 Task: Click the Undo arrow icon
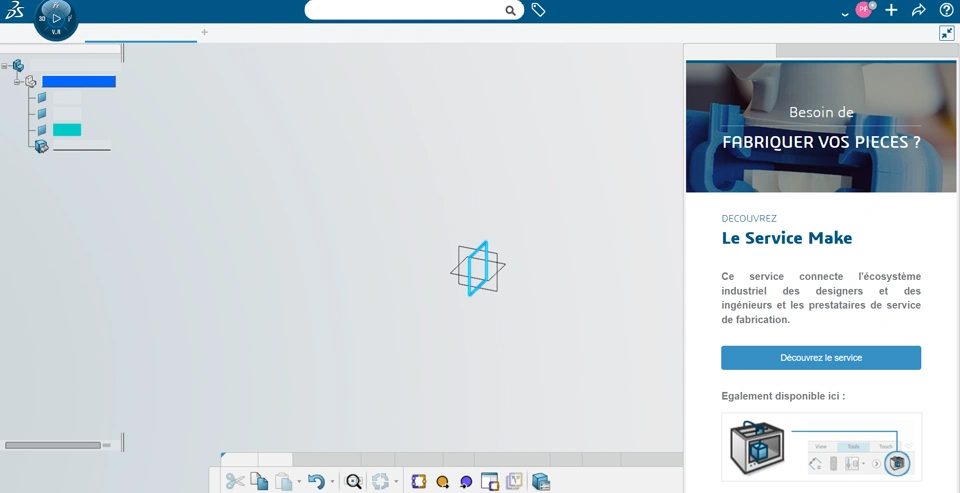[x=316, y=481]
